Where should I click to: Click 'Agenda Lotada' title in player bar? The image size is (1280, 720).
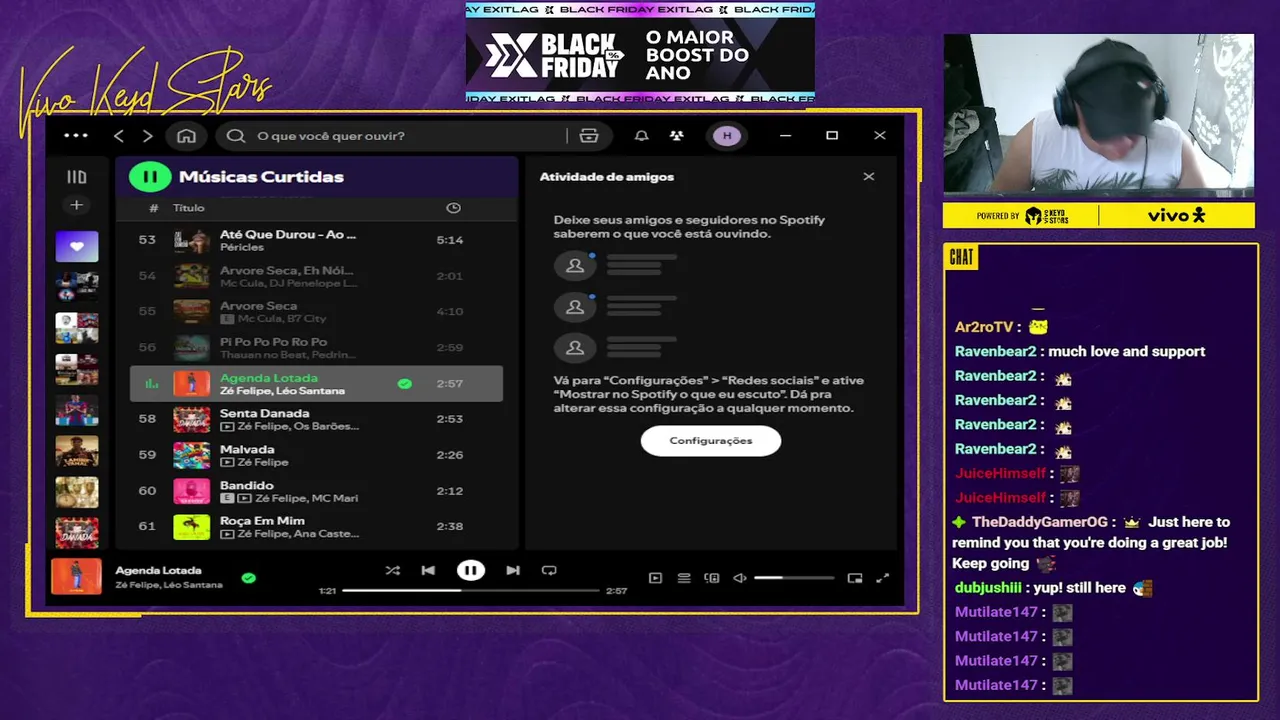[x=158, y=570]
